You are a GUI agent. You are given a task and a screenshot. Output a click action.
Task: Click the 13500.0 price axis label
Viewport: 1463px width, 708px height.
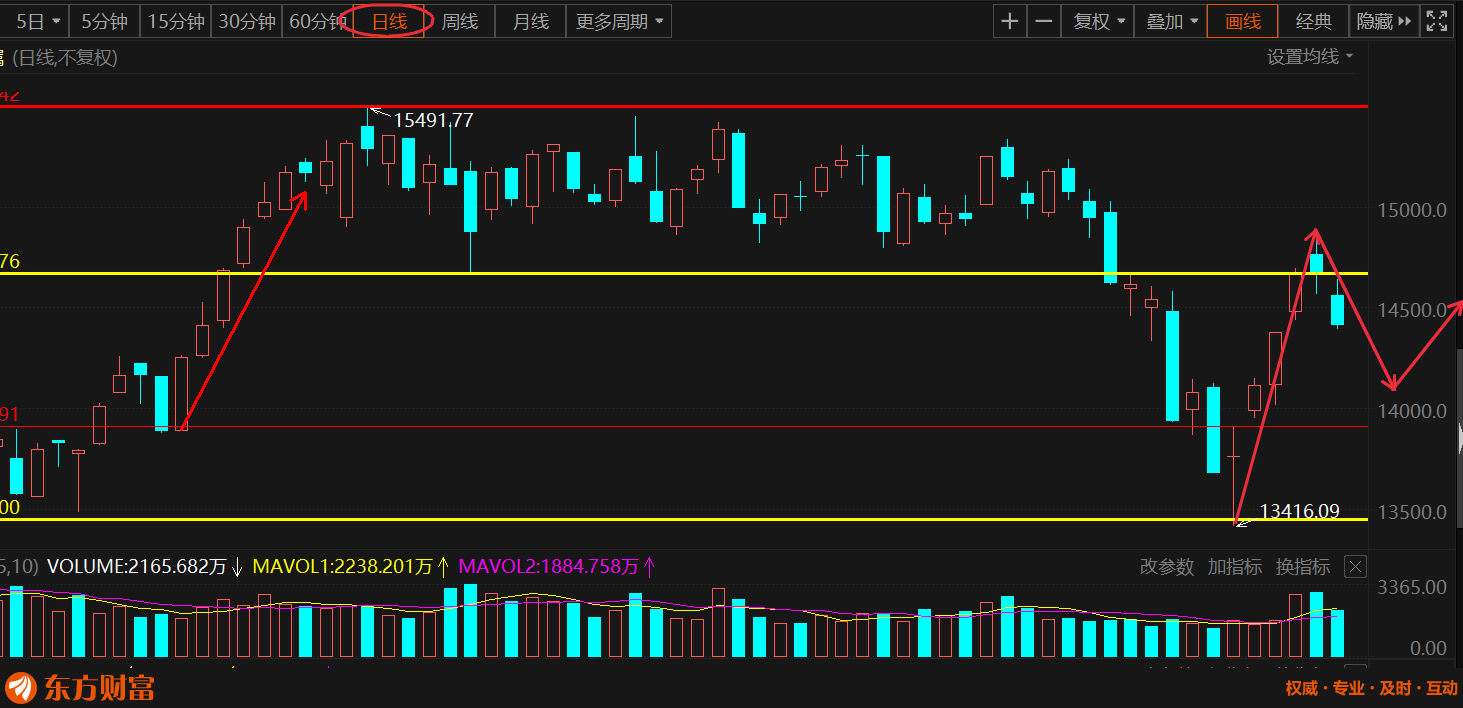[x=1413, y=512]
